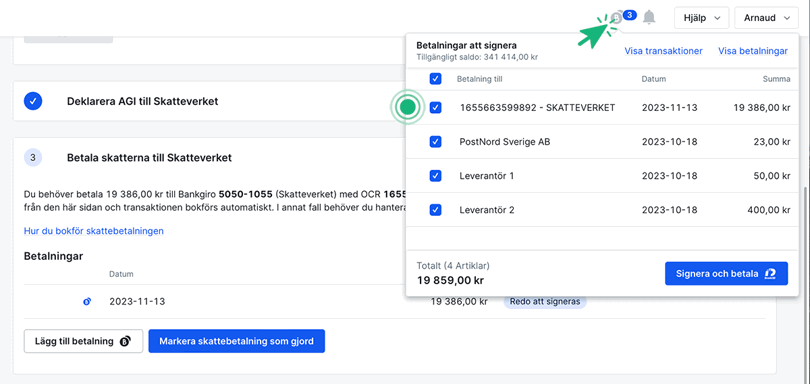Toggle the select-all checkbox in payments header
This screenshot has width=810, height=384.
(435, 79)
